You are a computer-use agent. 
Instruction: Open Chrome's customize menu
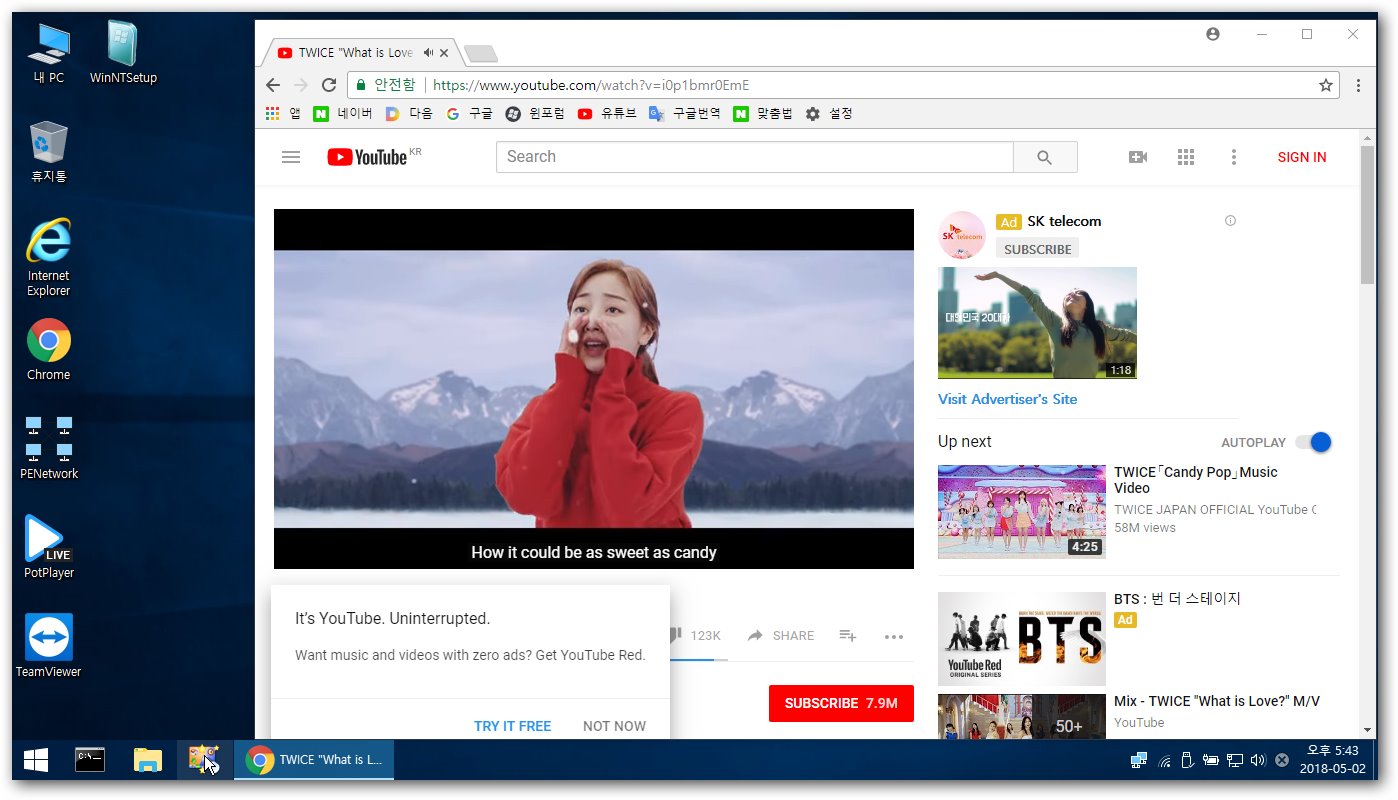(x=1358, y=85)
